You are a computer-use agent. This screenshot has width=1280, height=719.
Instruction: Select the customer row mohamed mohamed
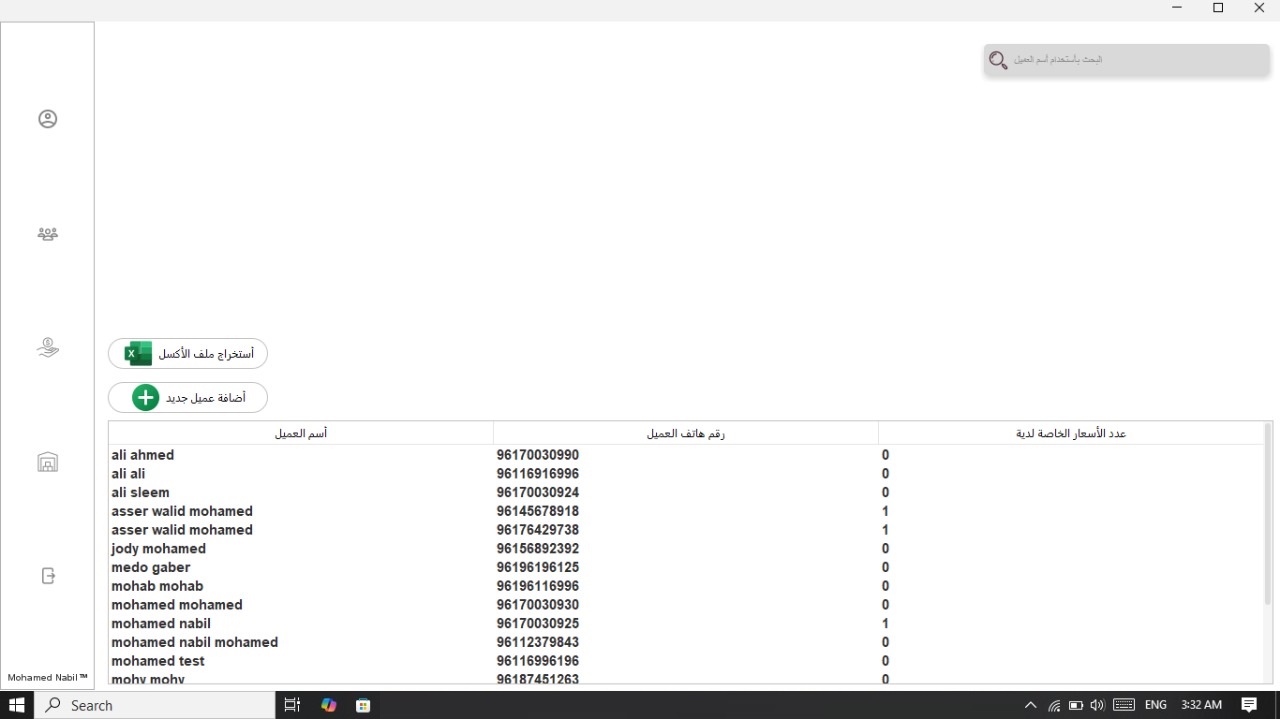click(x=686, y=605)
